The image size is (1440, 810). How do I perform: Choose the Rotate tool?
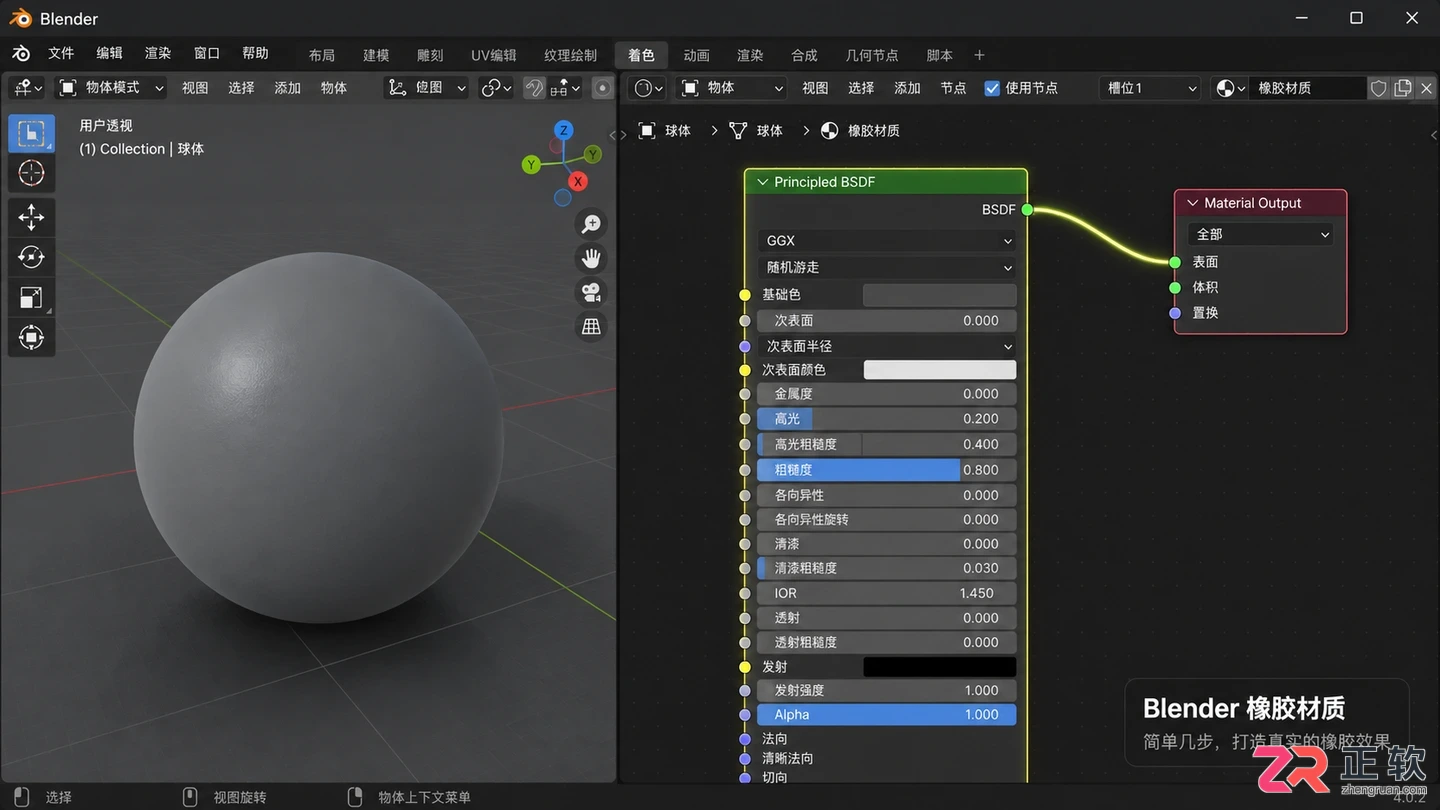point(31,257)
